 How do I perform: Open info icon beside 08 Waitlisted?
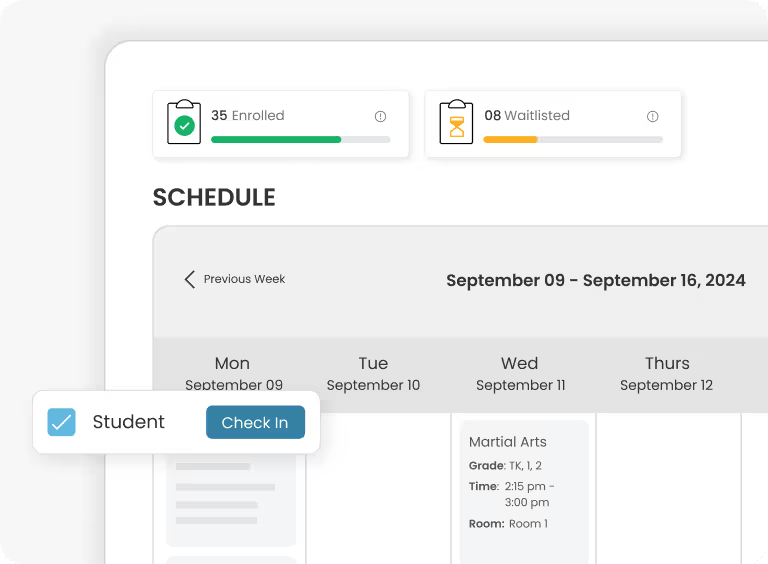(x=653, y=116)
